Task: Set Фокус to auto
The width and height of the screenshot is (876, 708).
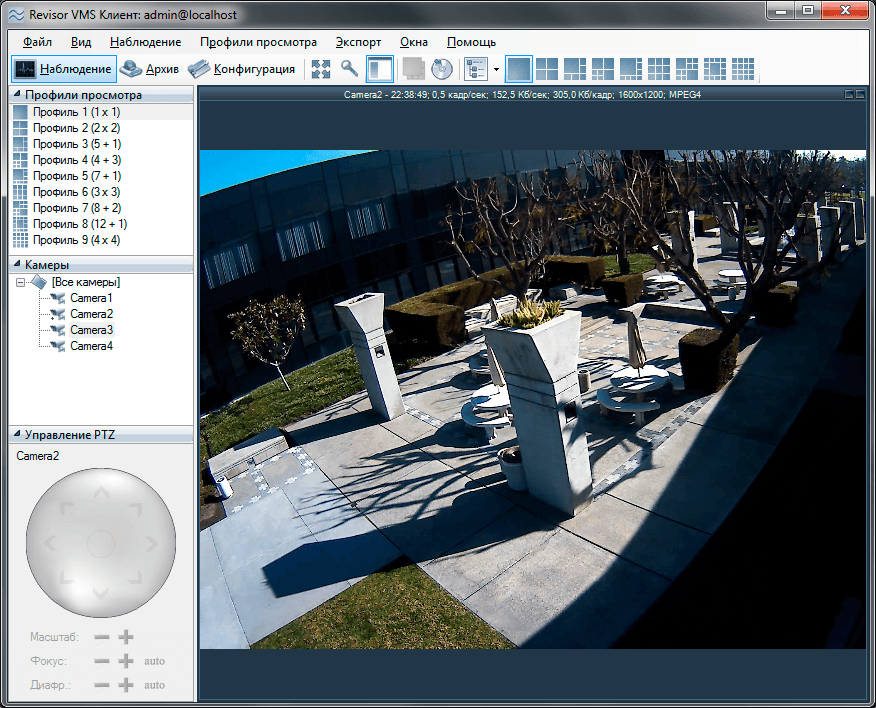Action: point(154,661)
